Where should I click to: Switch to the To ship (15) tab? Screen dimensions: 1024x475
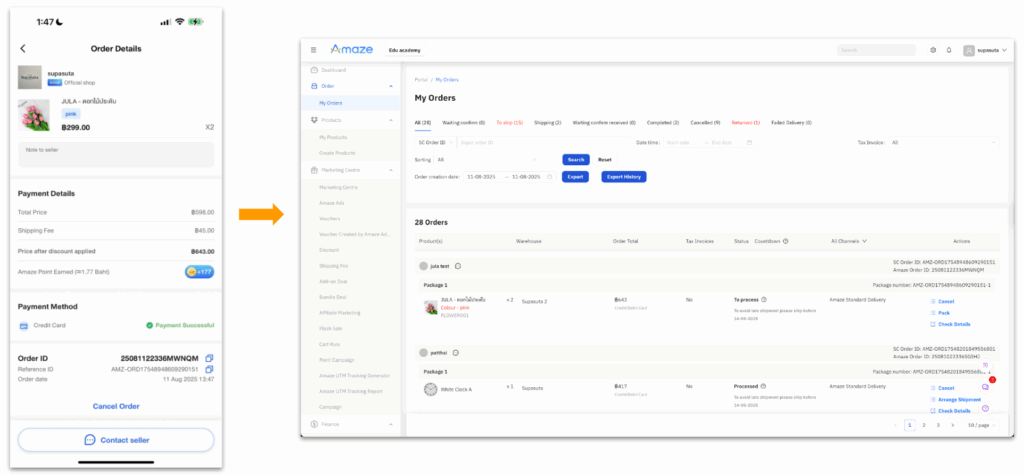[509, 122]
